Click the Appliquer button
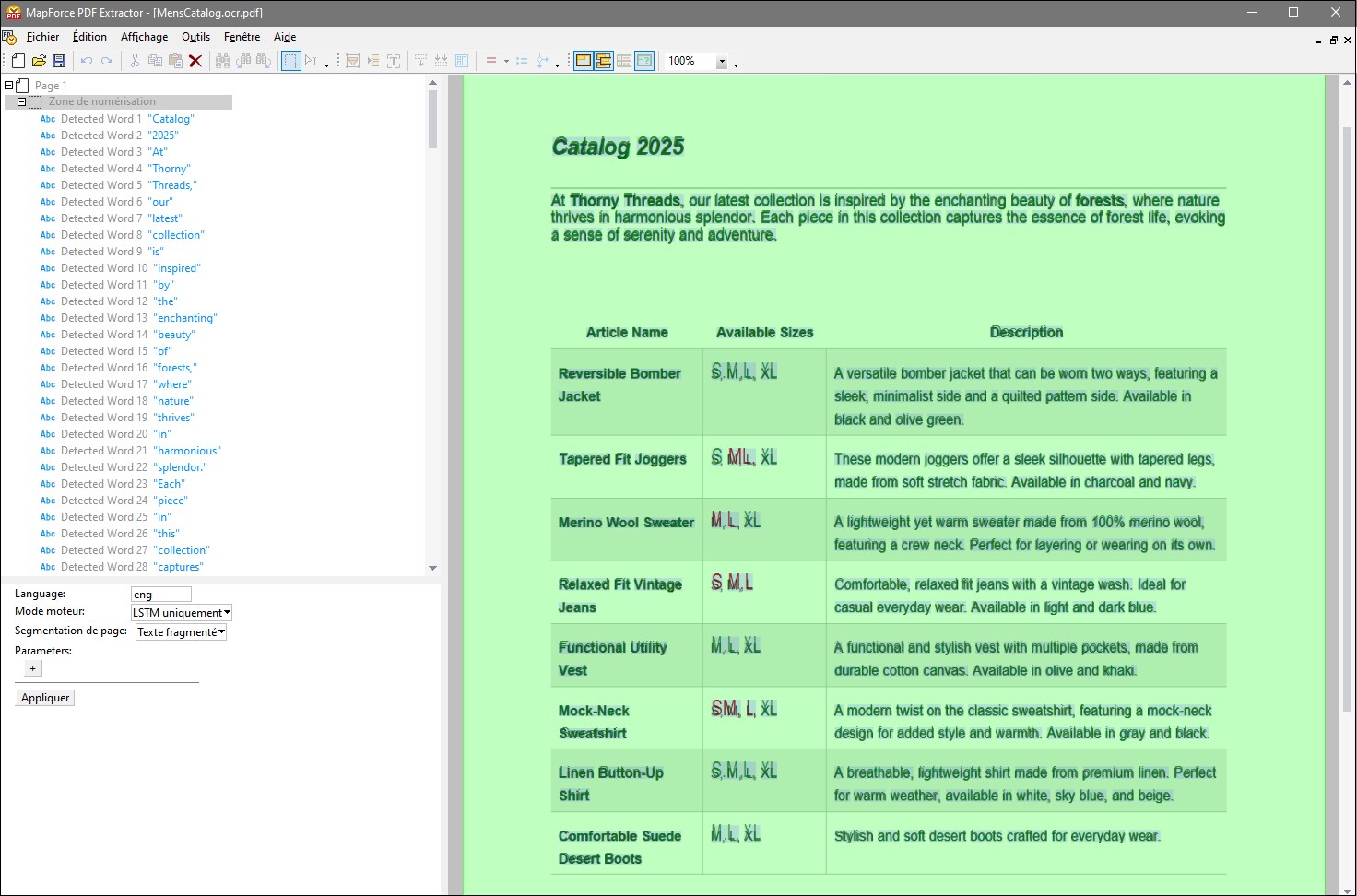1357x896 pixels. pos(45,698)
